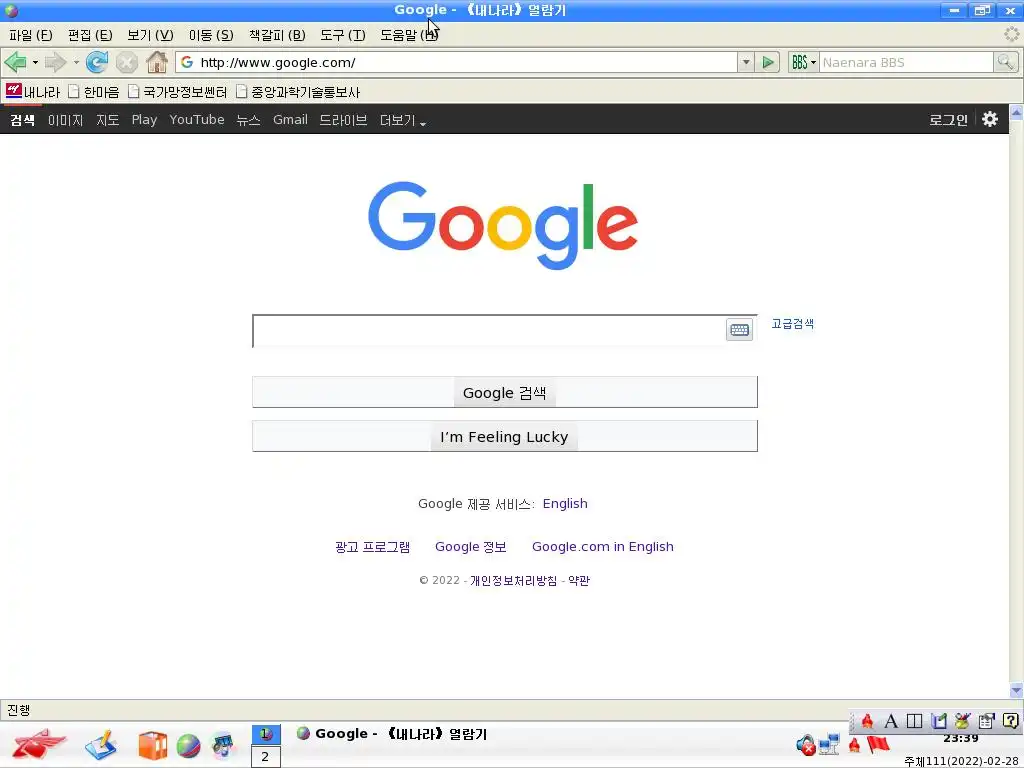Open the BBS search engine selector dropdown

point(804,63)
